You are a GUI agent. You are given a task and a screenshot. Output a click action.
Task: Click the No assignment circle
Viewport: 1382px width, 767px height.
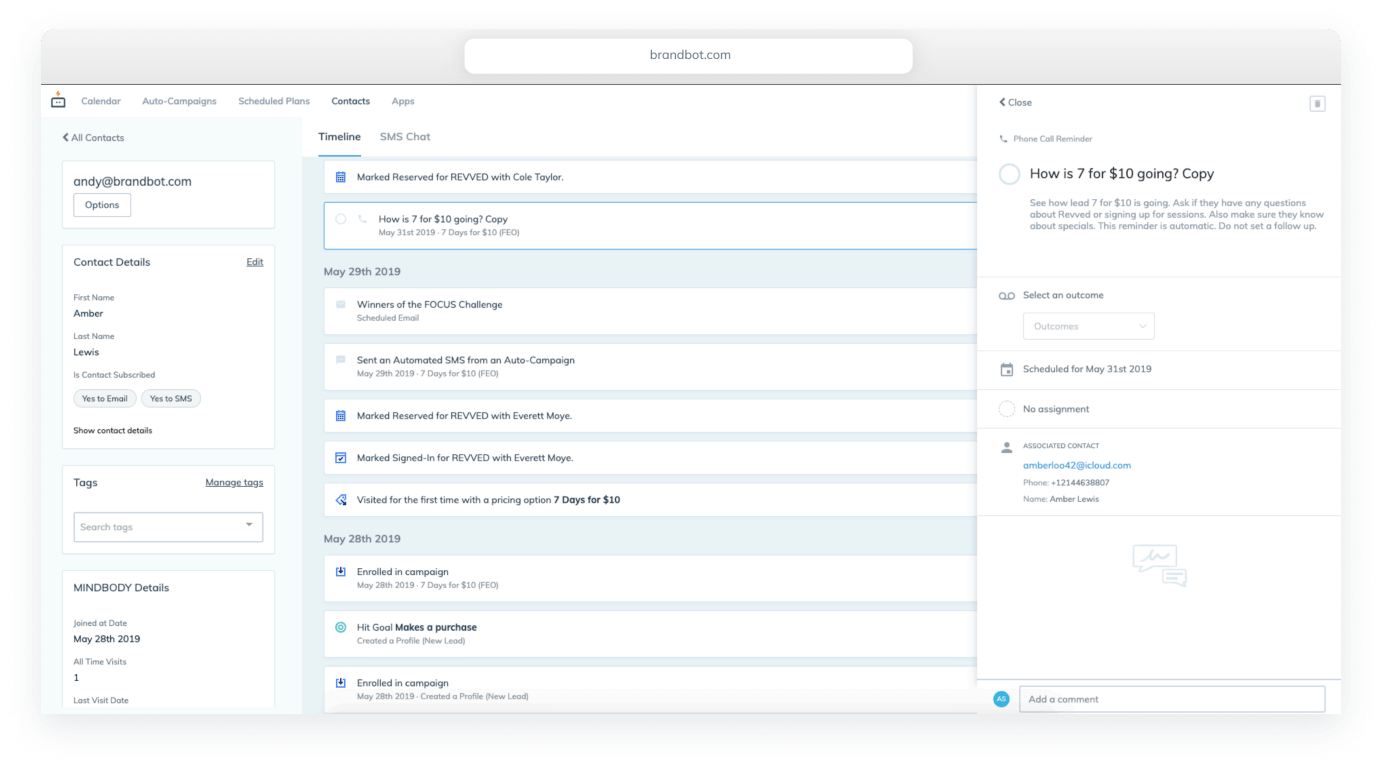point(1007,409)
